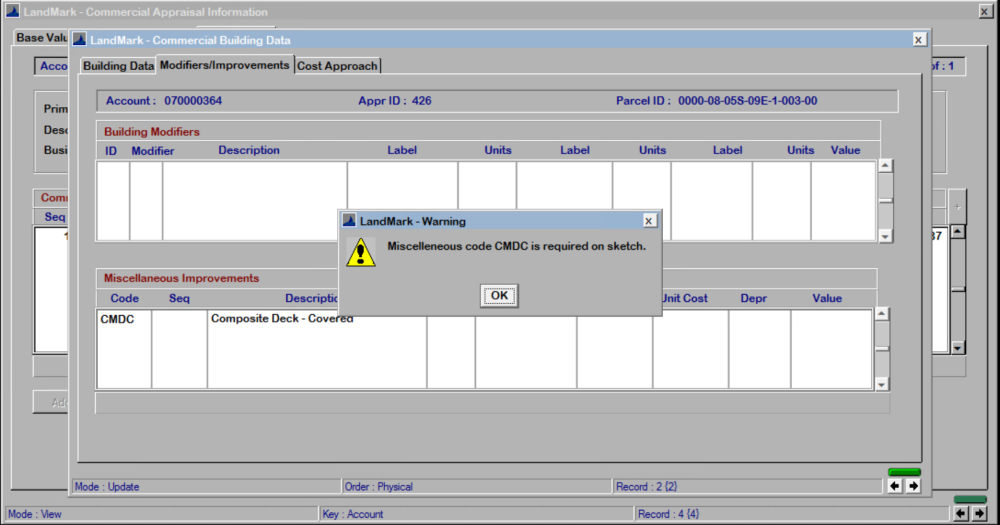Screen dimensions: 1000x525
Task: Go to previous record in Building Data window
Action: pos(894,486)
